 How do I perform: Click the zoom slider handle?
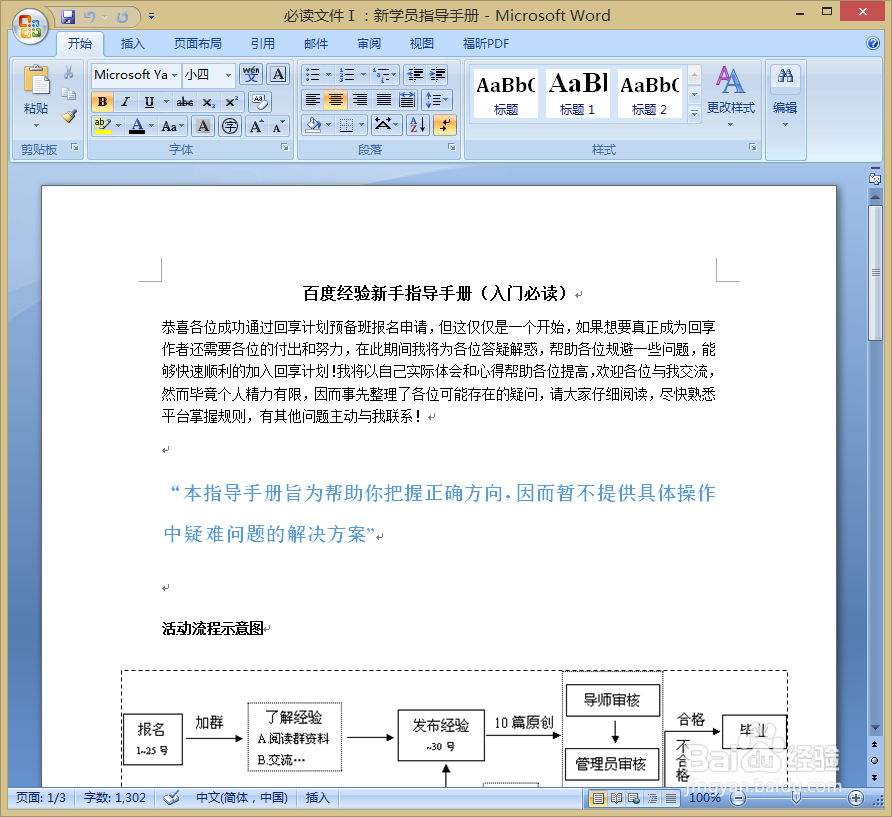point(796,798)
